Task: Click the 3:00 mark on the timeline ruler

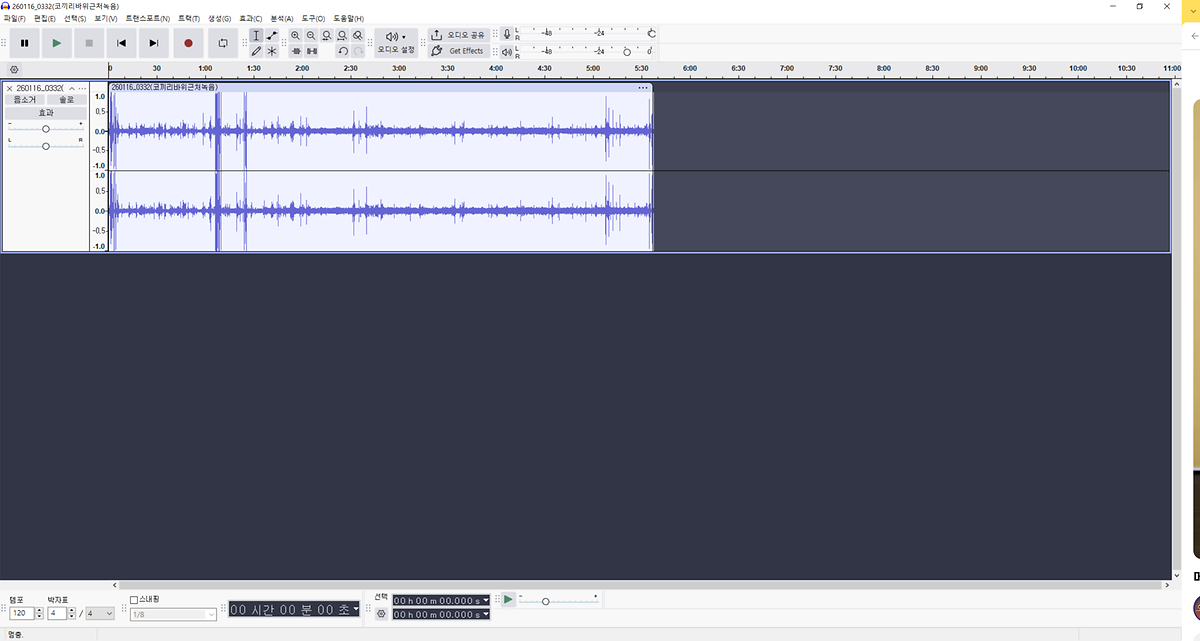Action: click(399, 68)
